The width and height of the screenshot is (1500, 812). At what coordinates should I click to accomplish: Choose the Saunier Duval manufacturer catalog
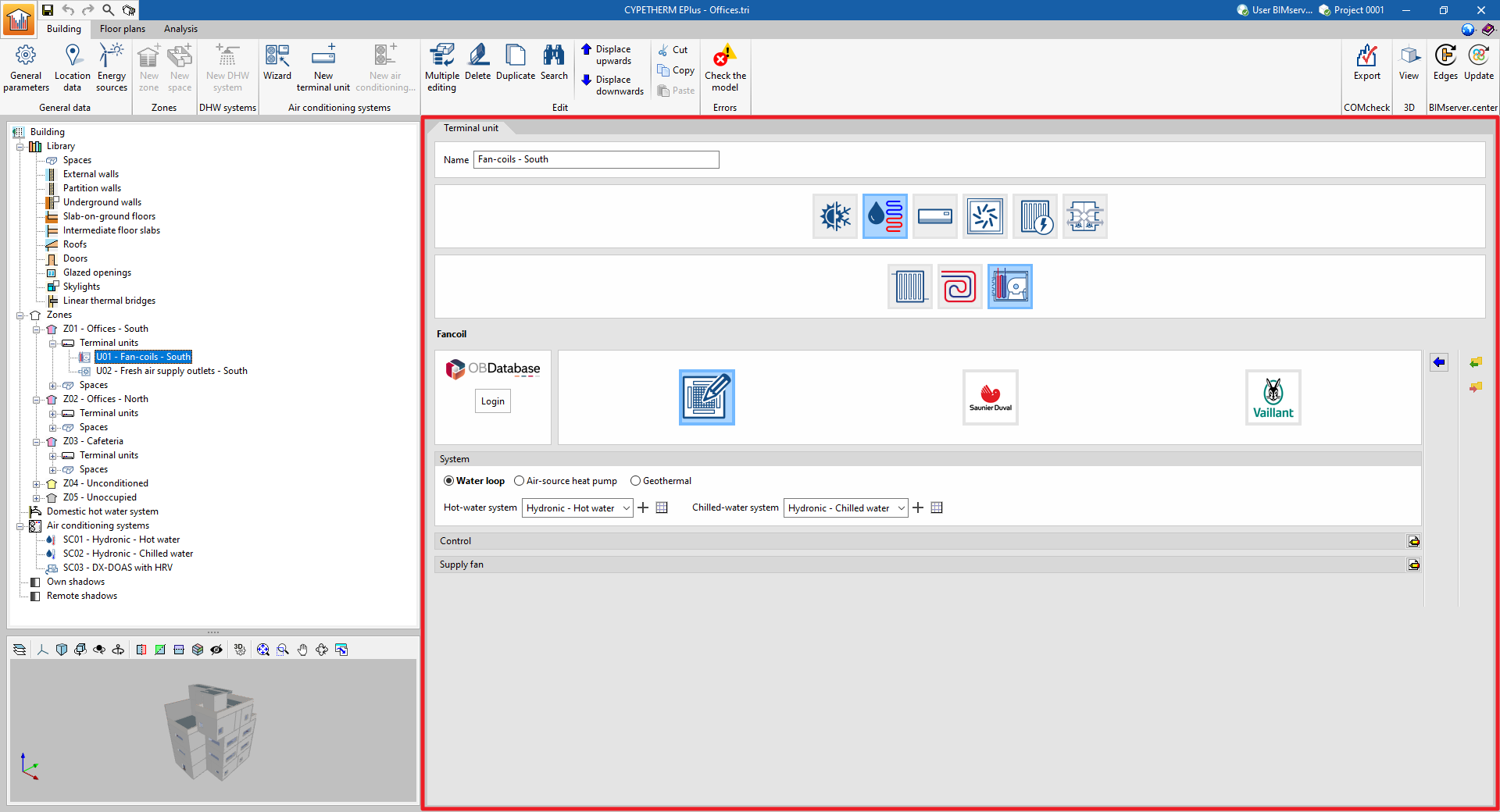click(x=991, y=397)
